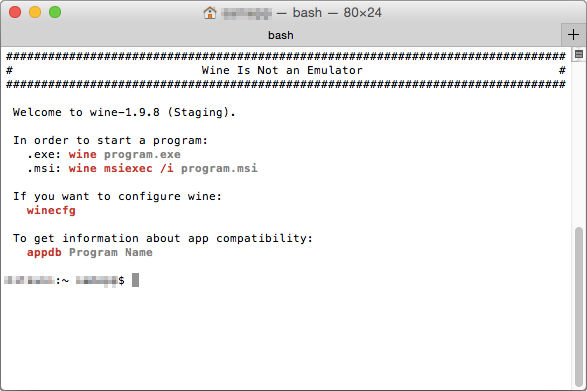Viewport: 587px width, 391px height.
Task: Click the red 'winecfg' command text
Action: pos(51,210)
